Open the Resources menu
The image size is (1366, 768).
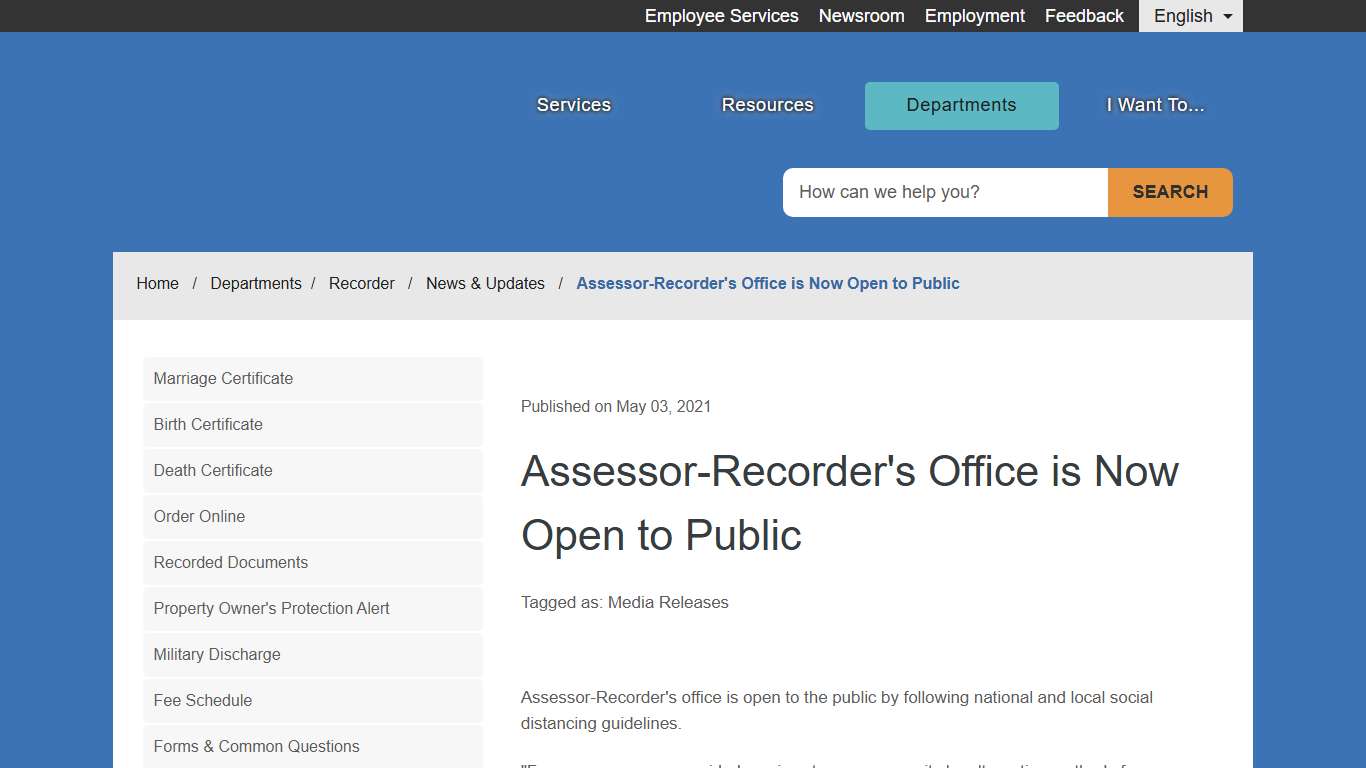pyautogui.click(x=767, y=105)
